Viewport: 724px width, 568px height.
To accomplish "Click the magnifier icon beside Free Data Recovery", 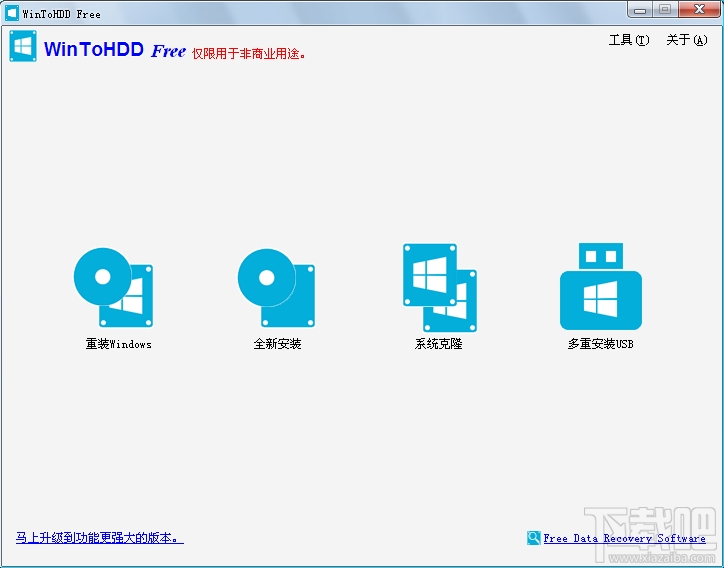I will 533,538.
